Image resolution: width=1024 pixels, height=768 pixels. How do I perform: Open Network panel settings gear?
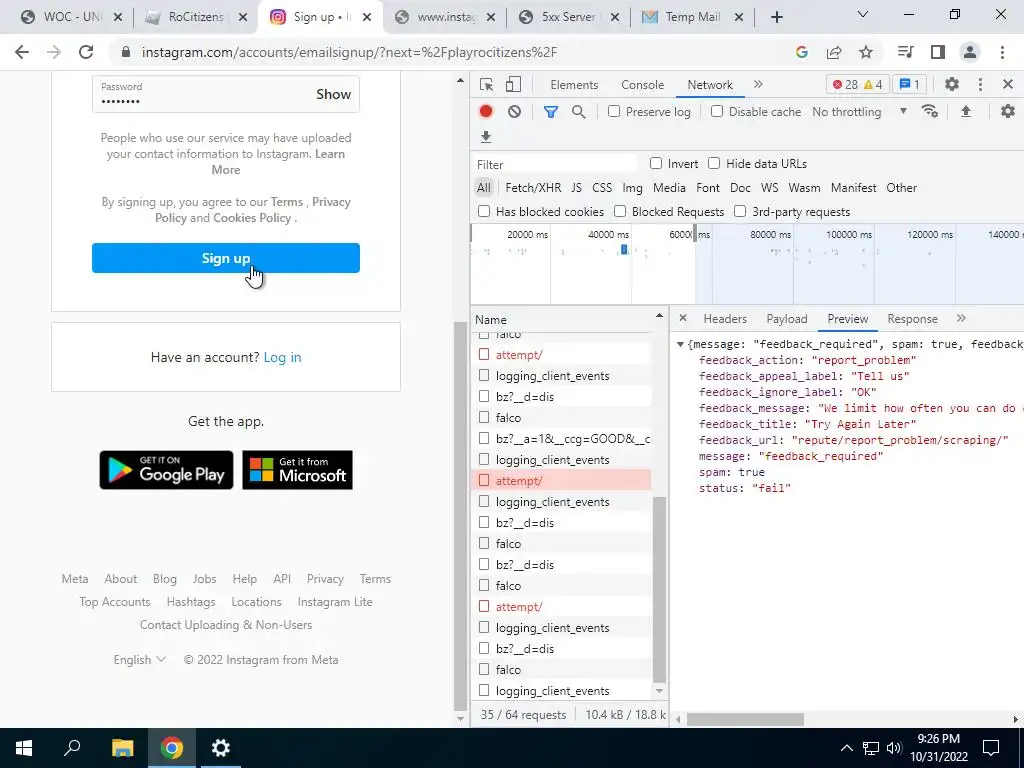point(1008,112)
